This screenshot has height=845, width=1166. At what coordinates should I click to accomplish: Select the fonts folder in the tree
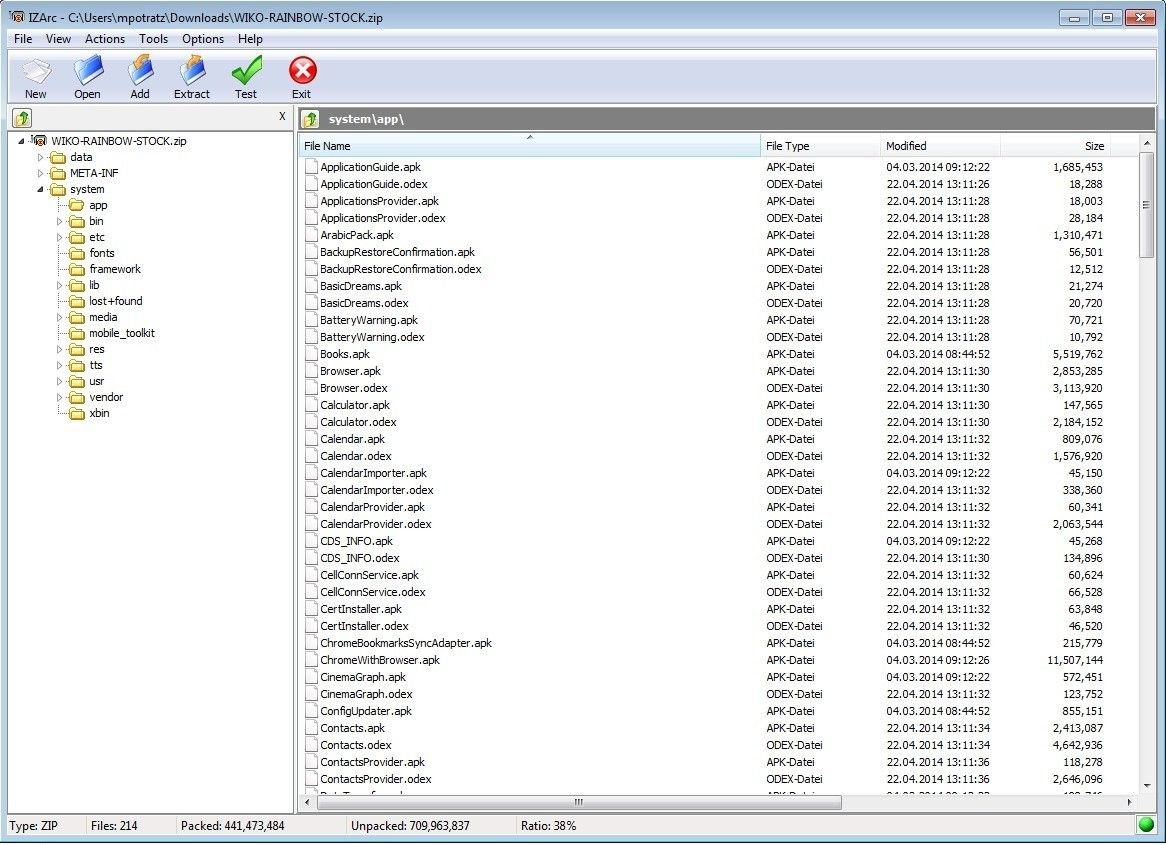pos(102,254)
